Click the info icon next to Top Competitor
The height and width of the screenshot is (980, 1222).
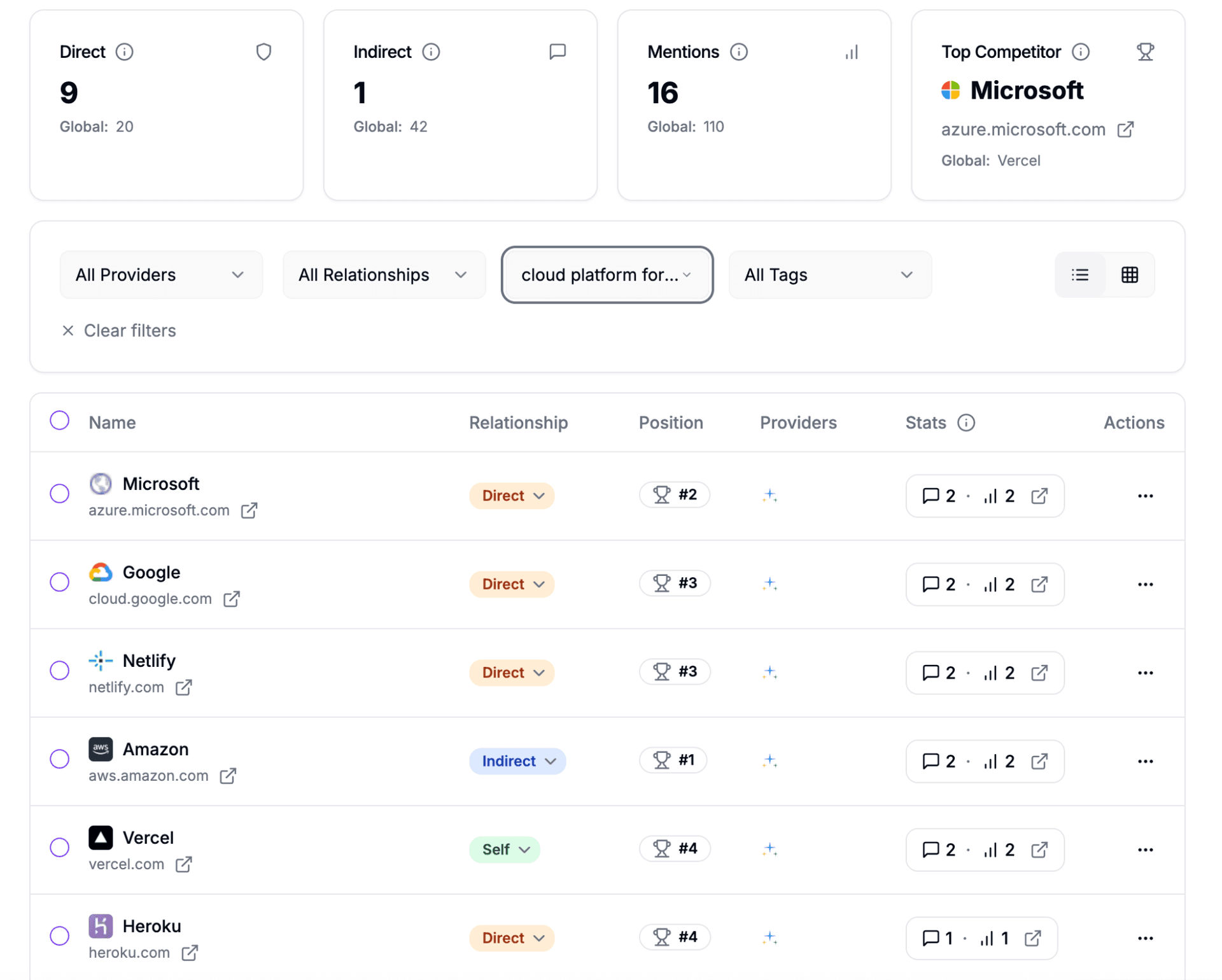click(1080, 52)
